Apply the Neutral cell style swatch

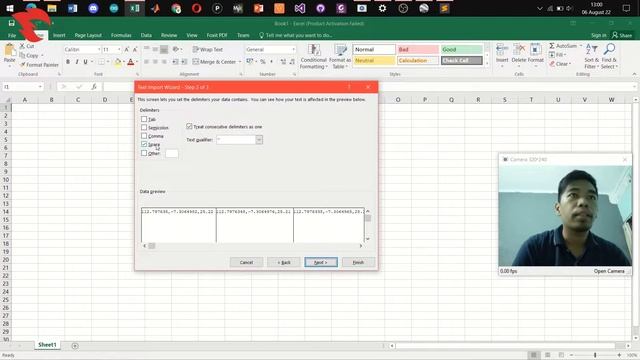374,60
